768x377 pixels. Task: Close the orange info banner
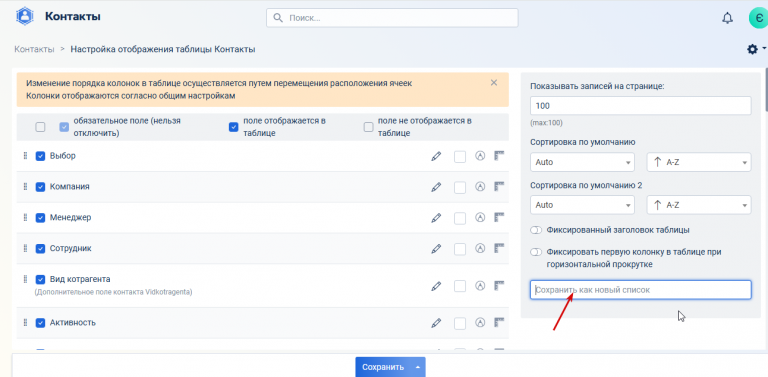(494, 83)
